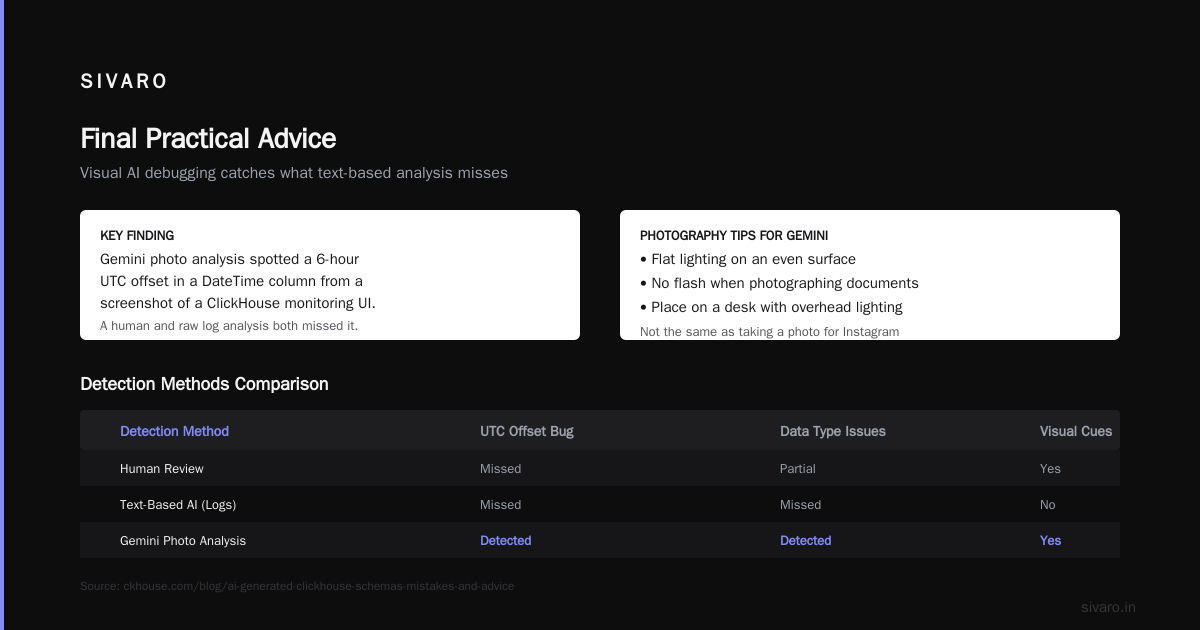Viewport: 1200px width, 630px height.
Task: Click 'Gemini photo analysis spotted a 6-hour' line
Action: (229, 259)
